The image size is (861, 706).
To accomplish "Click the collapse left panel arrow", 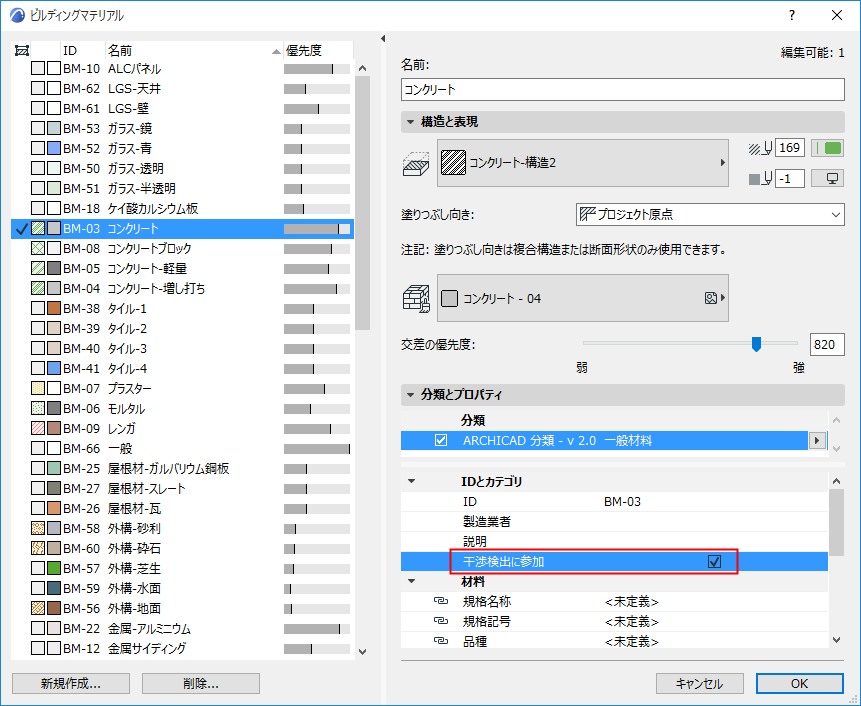I will (x=383, y=38).
